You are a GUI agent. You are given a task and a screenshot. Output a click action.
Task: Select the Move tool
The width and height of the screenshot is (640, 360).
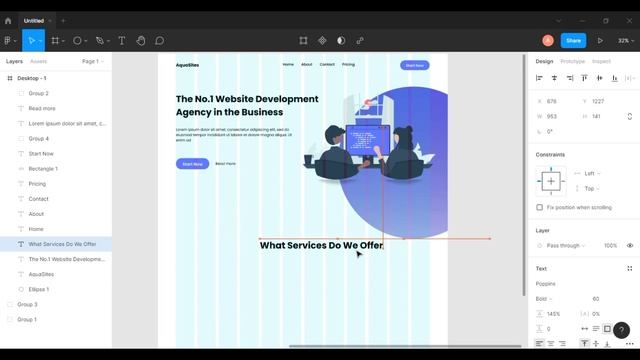(32, 40)
